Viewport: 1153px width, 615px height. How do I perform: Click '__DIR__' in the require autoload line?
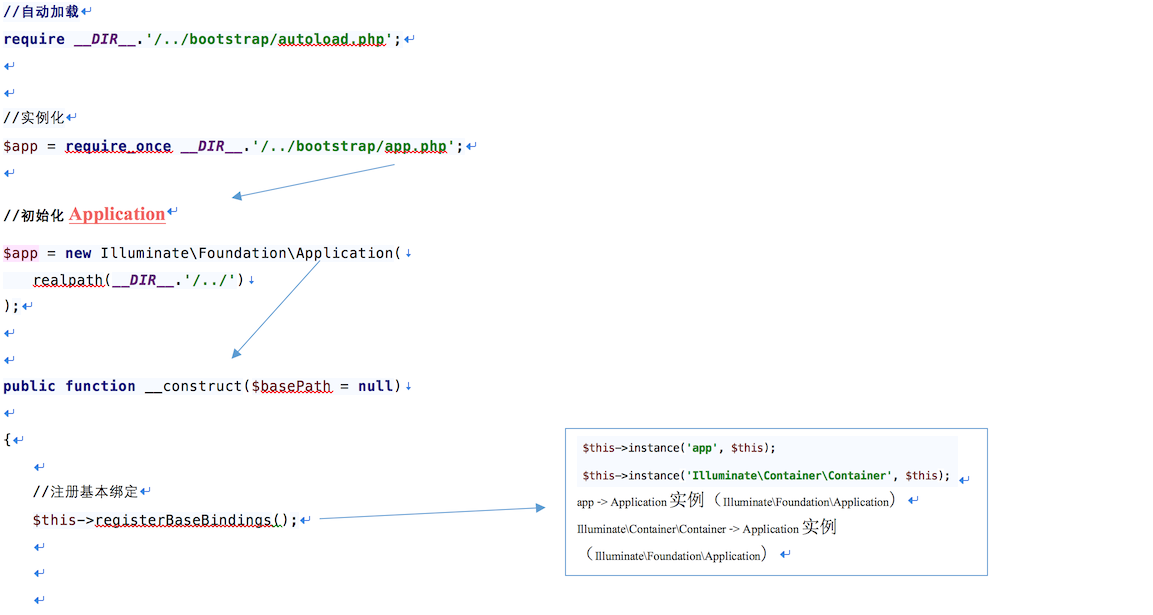tap(105, 39)
